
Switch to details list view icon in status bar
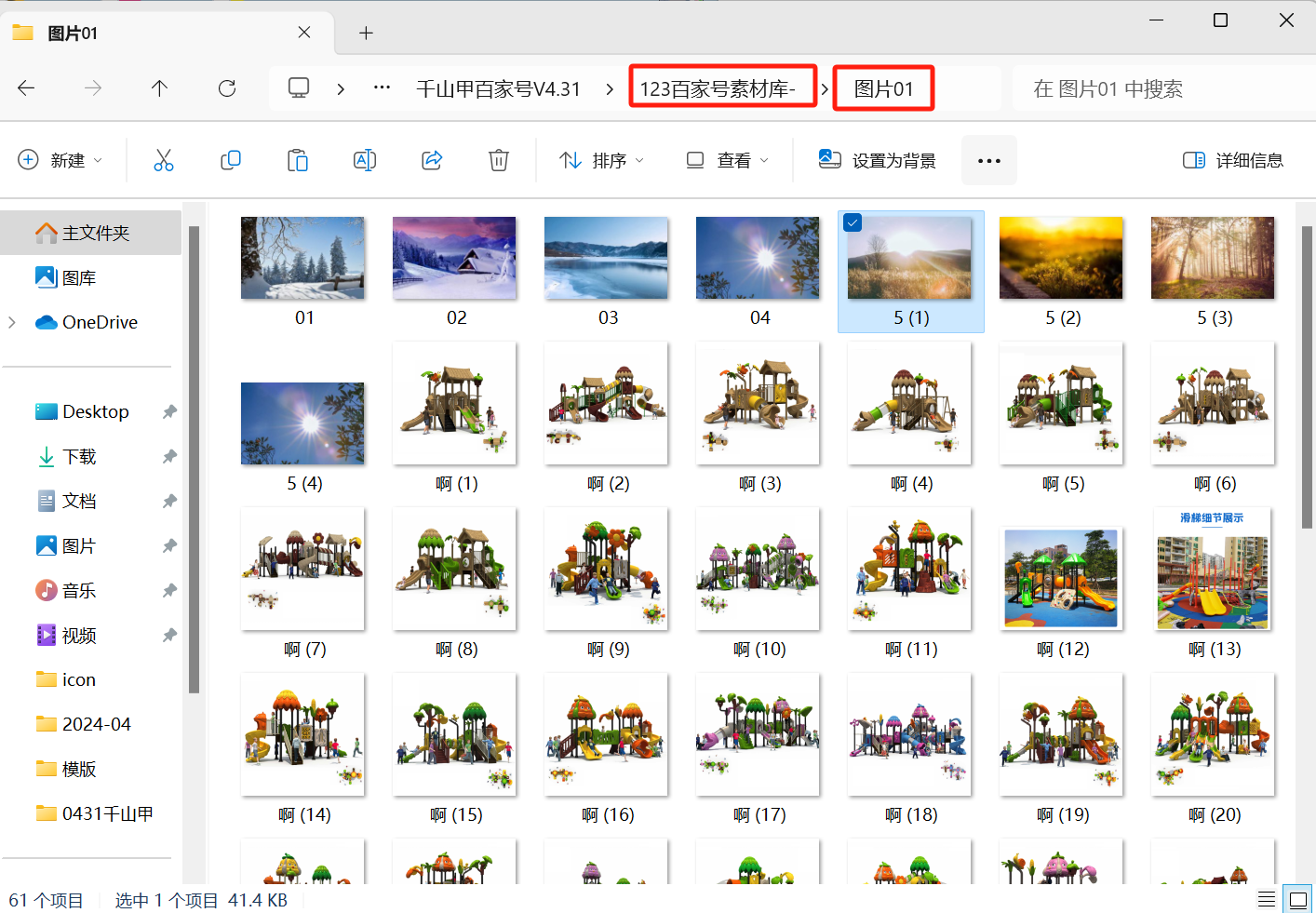coord(1267,899)
